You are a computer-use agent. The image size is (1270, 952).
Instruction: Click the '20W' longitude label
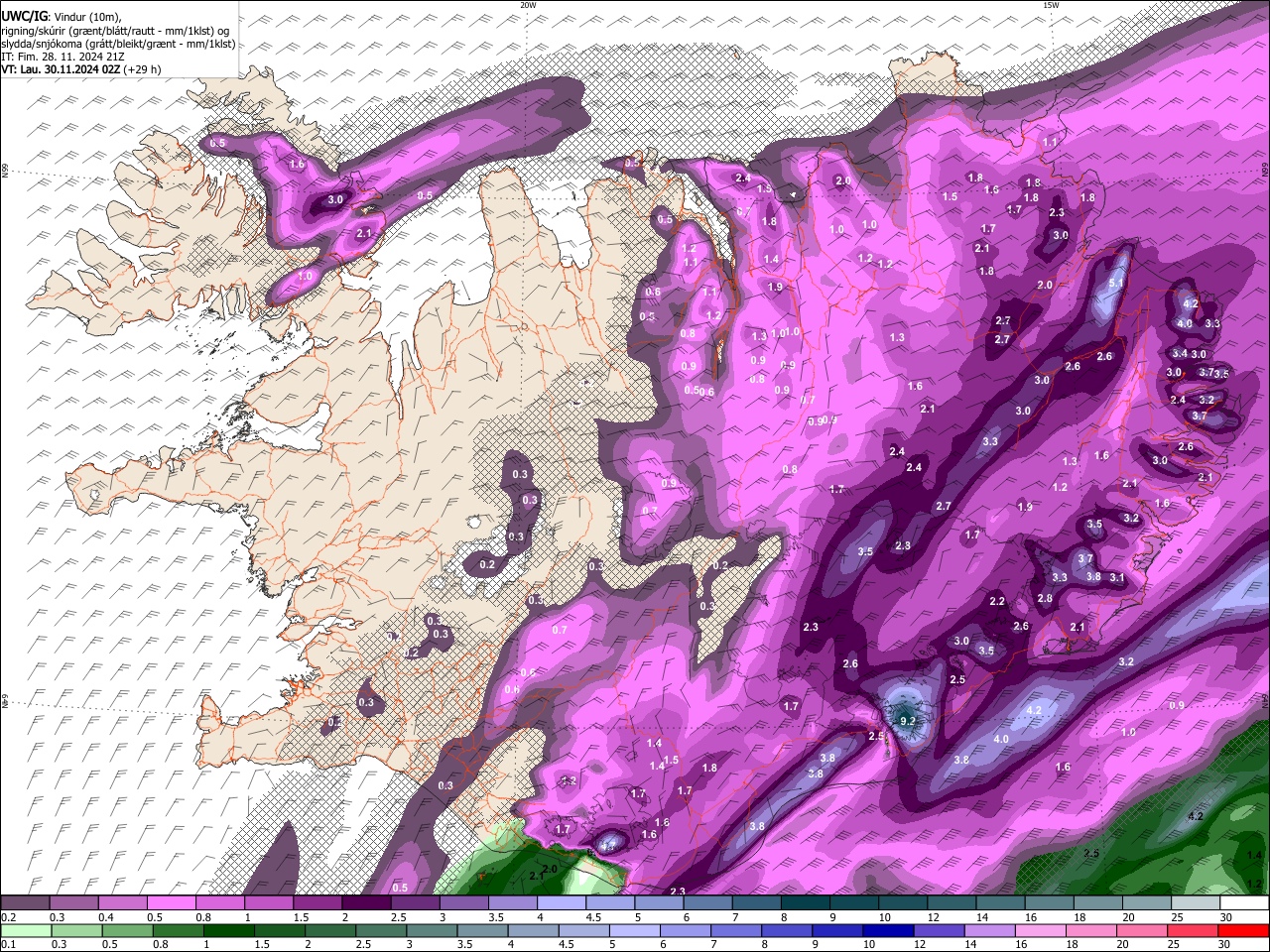[528, 5]
